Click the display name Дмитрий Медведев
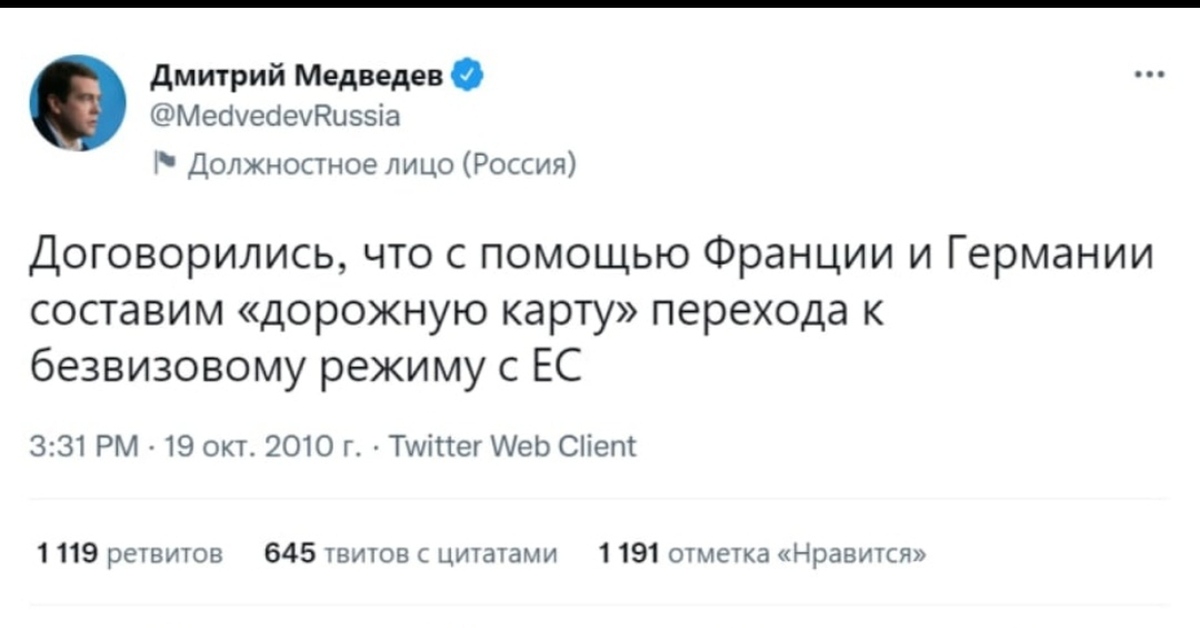Screen dimensions: 1200x628 point(298,76)
